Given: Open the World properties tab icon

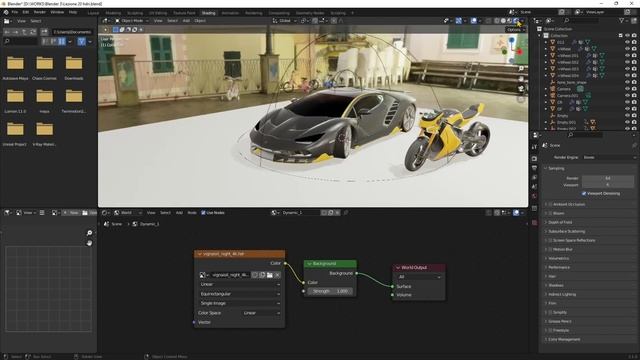Looking at the screenshot, I should point(534,196).
